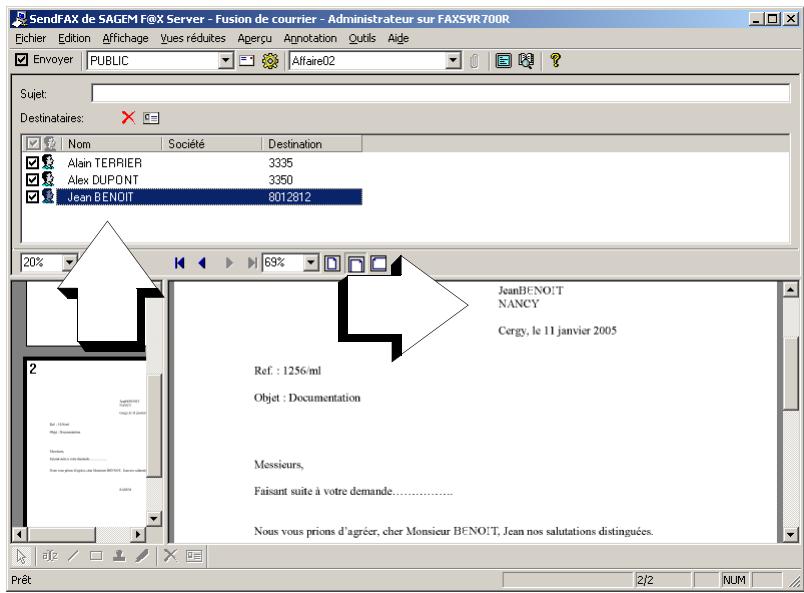Viewport: 804px width, 593px height.
Task: Click the properties card icon in annotation bar
Action: [x=194, y=556]
